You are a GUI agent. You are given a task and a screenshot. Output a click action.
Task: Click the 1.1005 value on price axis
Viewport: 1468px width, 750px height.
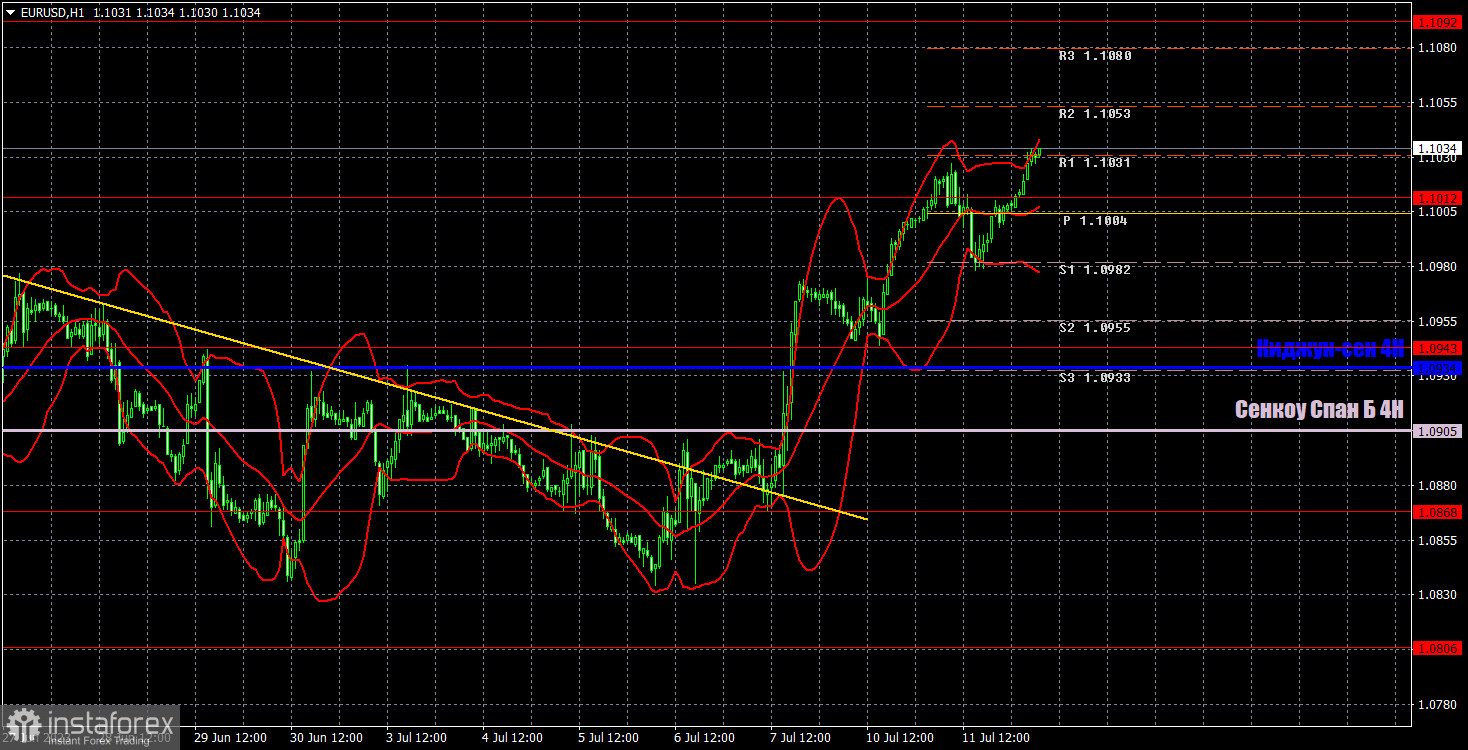[x=1438, y=212]
